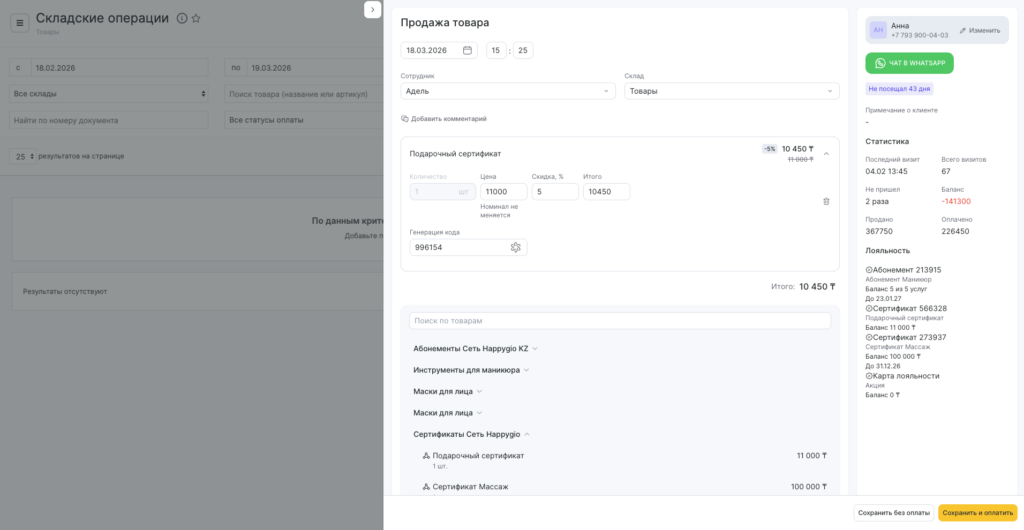Click the calendar icon in the sale date field
Image resolution: width=1024 pixels, height=530 pixels.
click(468, 50)
